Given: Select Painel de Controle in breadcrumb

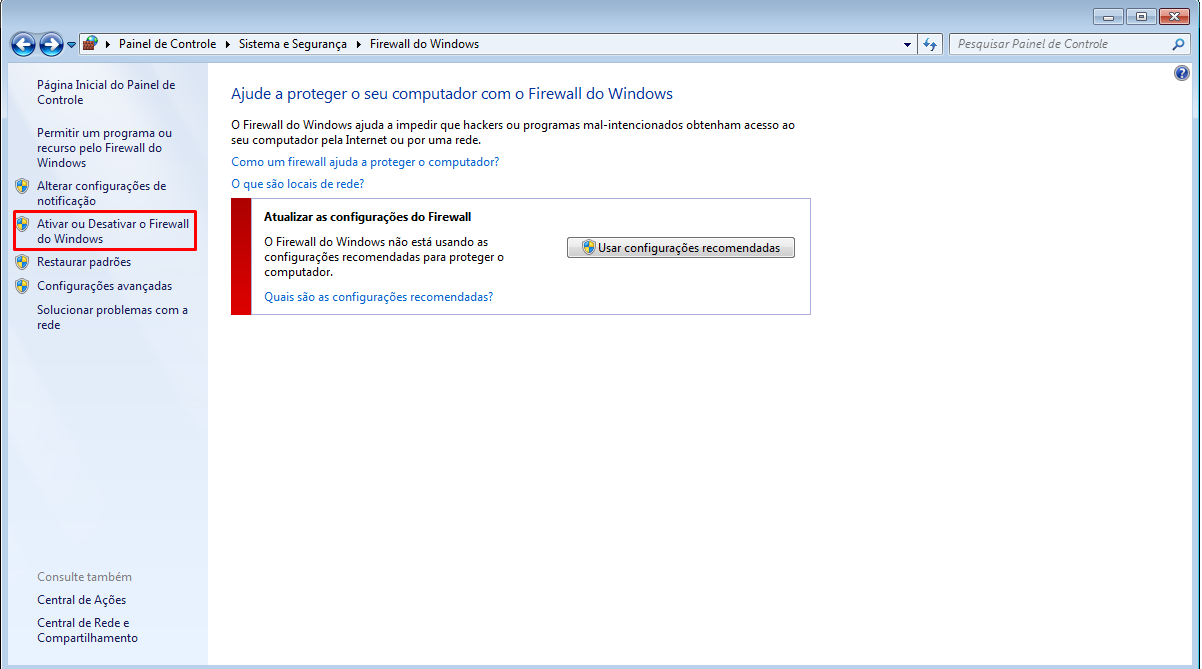Looking at the screenshot, I should pyautogui.click(x=167, y=44).
